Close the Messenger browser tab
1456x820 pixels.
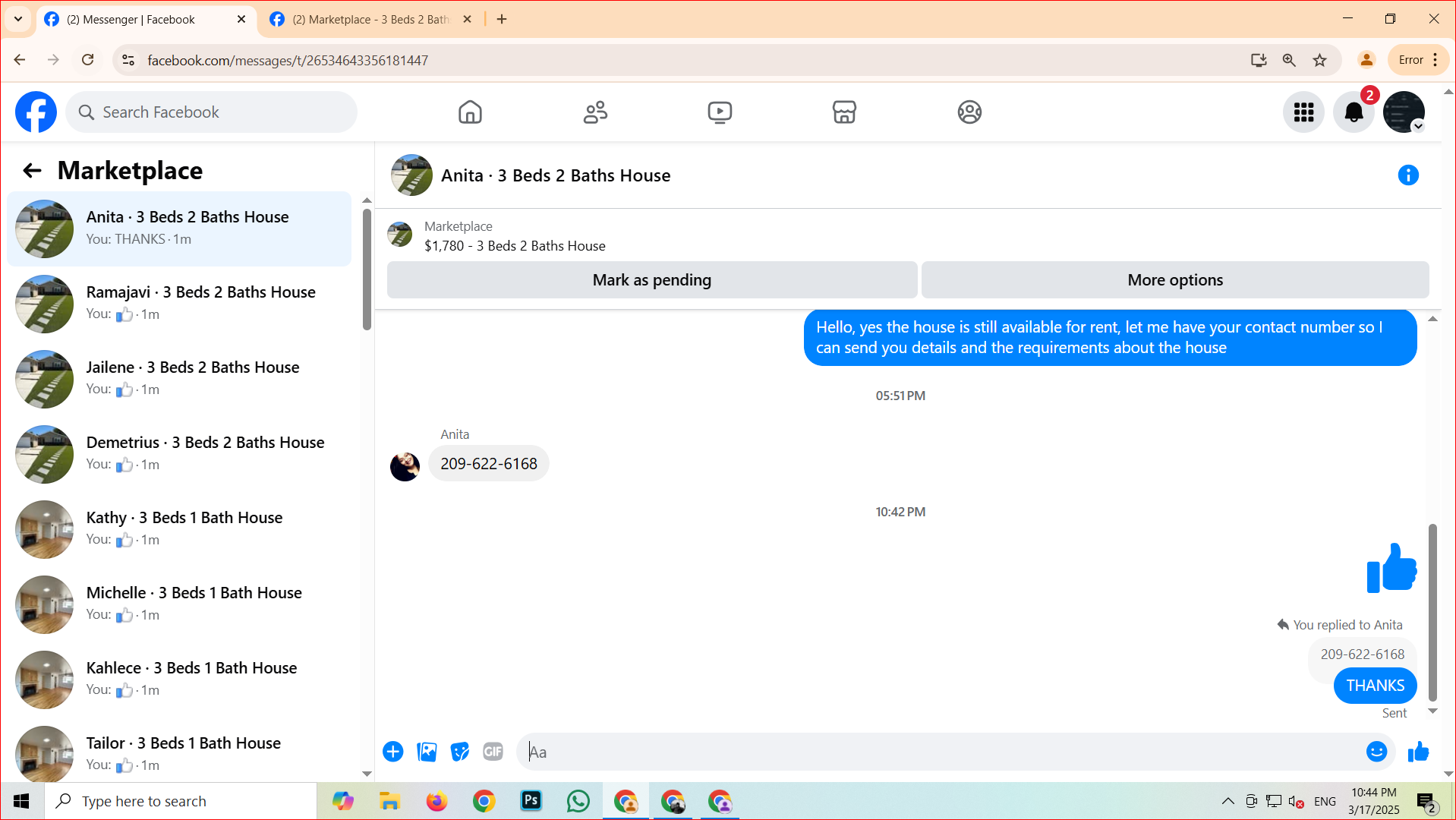click(241, 20)
